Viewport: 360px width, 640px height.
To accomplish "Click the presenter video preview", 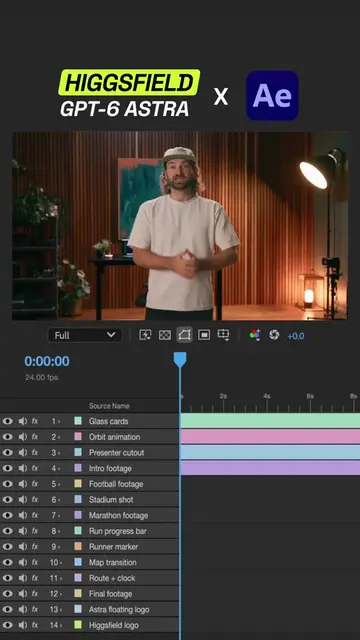I will [180, 226].
